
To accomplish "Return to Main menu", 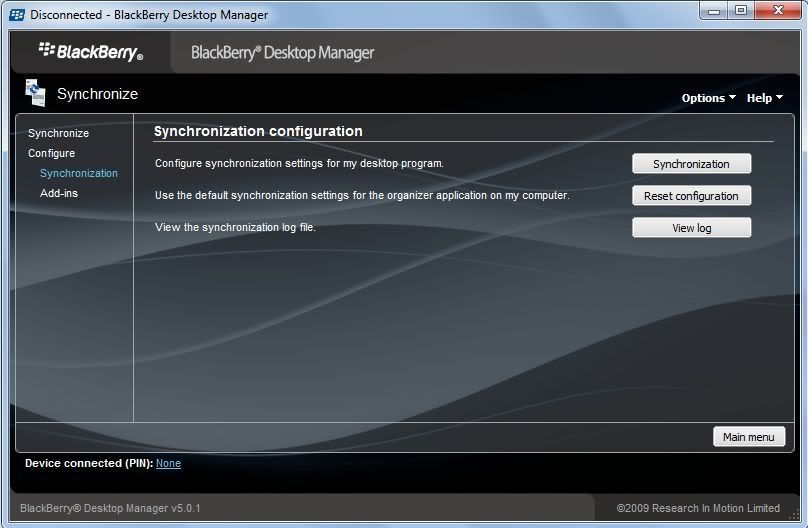I will coord(749,437).
